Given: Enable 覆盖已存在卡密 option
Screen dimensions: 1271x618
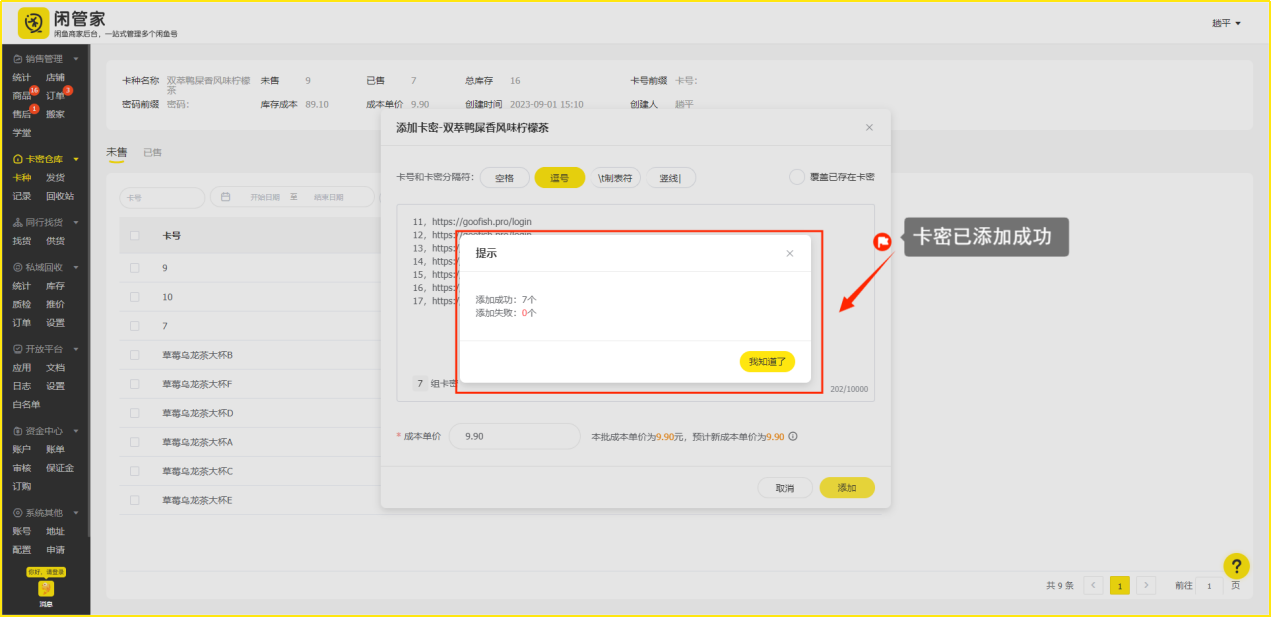Looking at the screenshot, I should coord(797,177).
